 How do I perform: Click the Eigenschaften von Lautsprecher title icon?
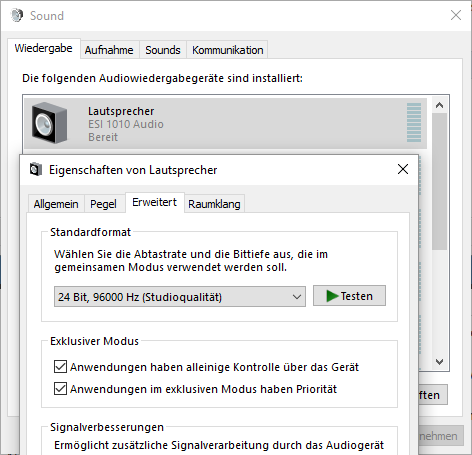point(36,169)
